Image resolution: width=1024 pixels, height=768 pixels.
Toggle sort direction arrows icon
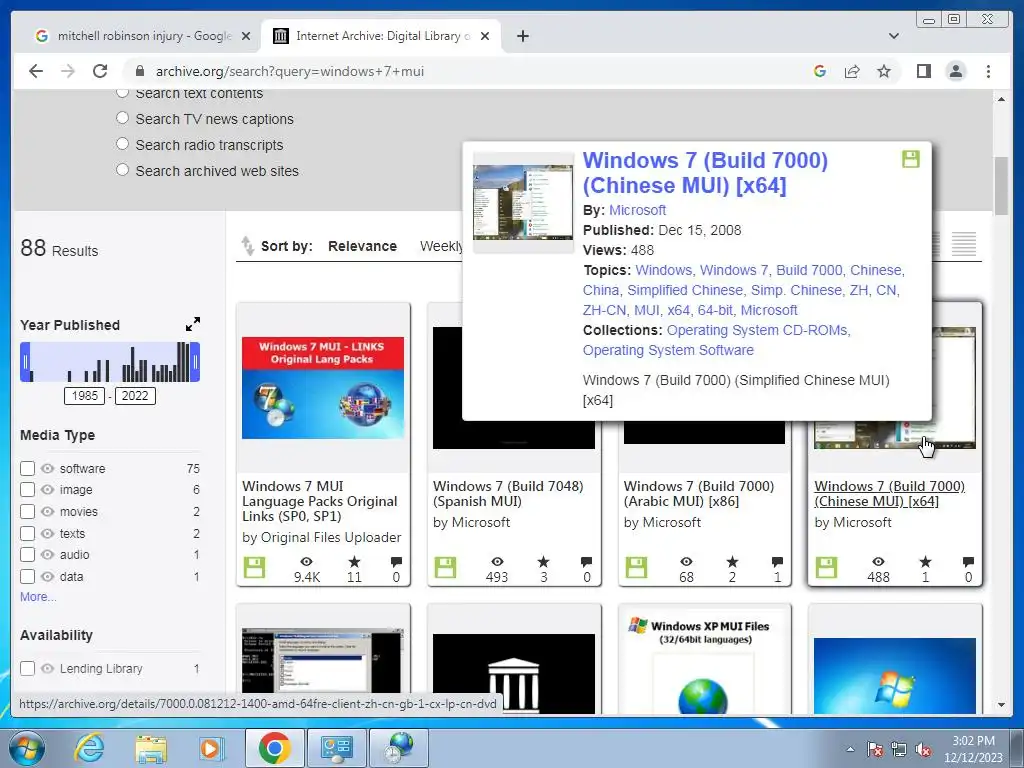(247, 246)
